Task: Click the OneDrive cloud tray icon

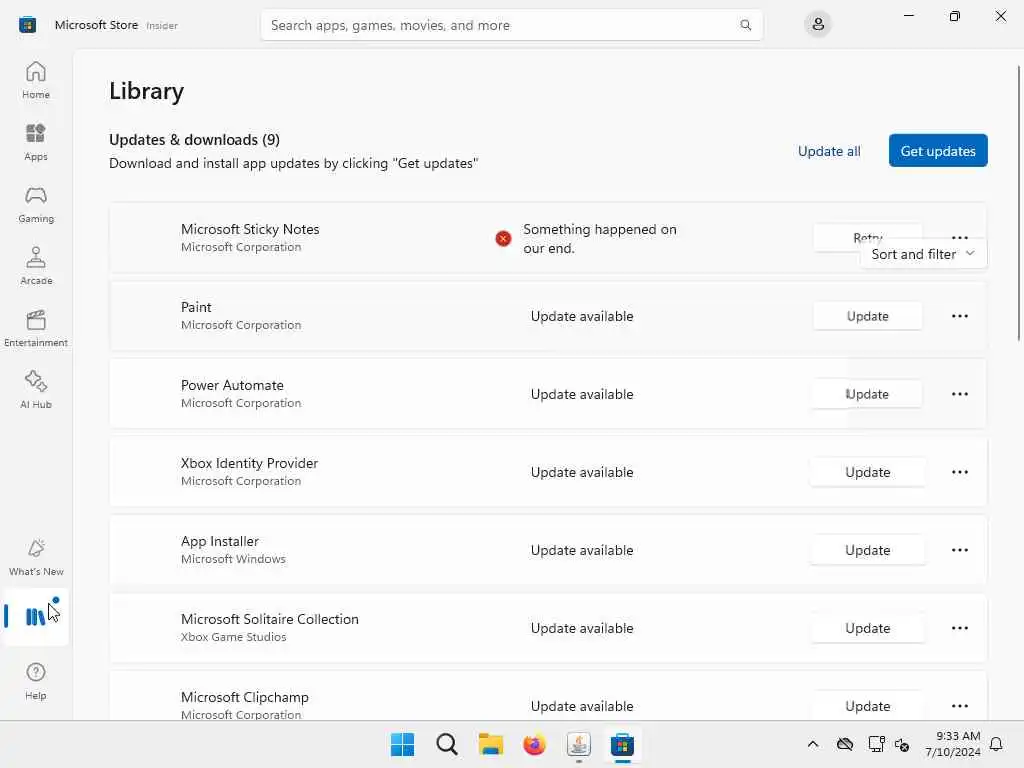Action: 845,744
